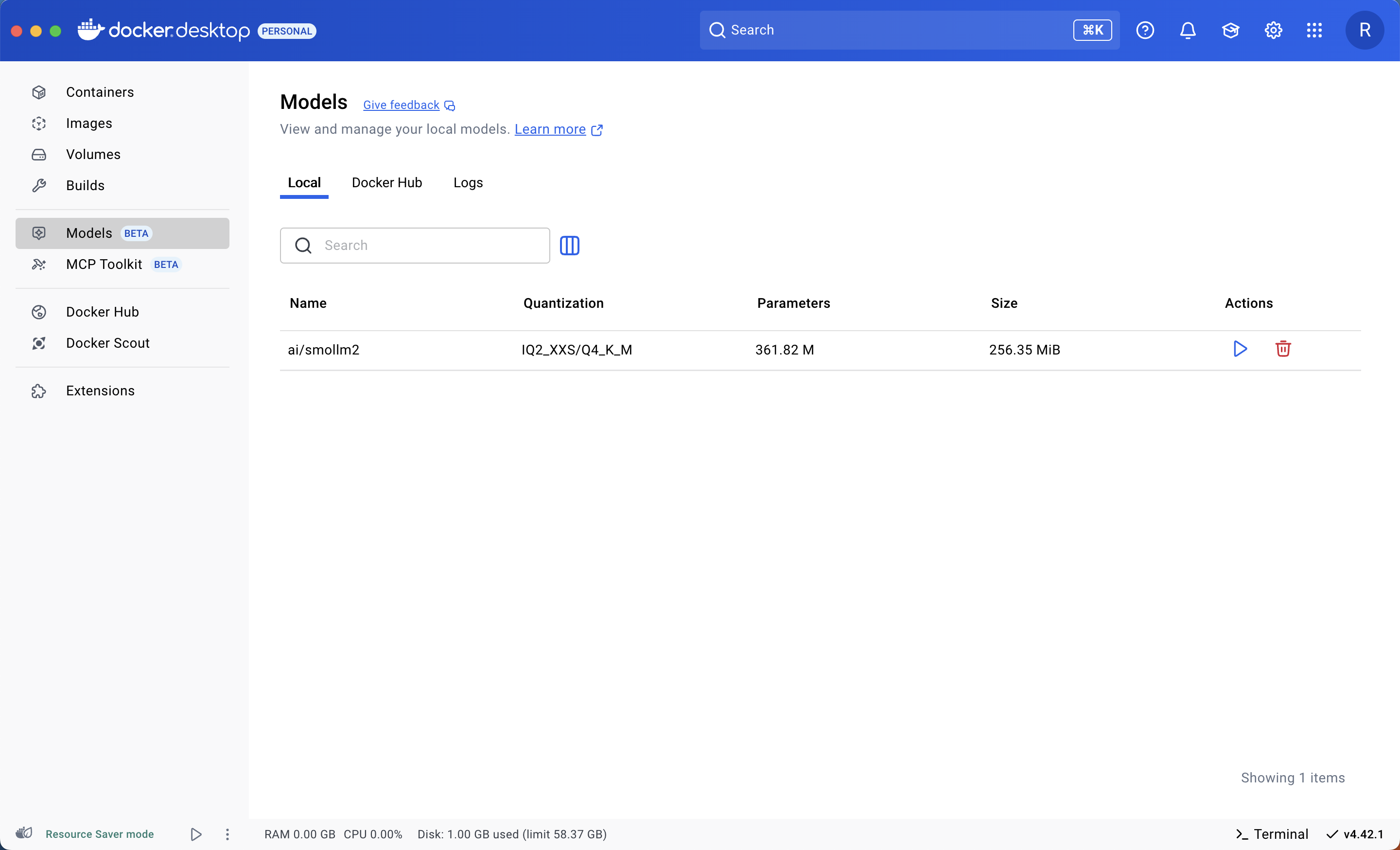
Task: Click the 256.35 MiB size value
Action: [x=1024, y=350]
